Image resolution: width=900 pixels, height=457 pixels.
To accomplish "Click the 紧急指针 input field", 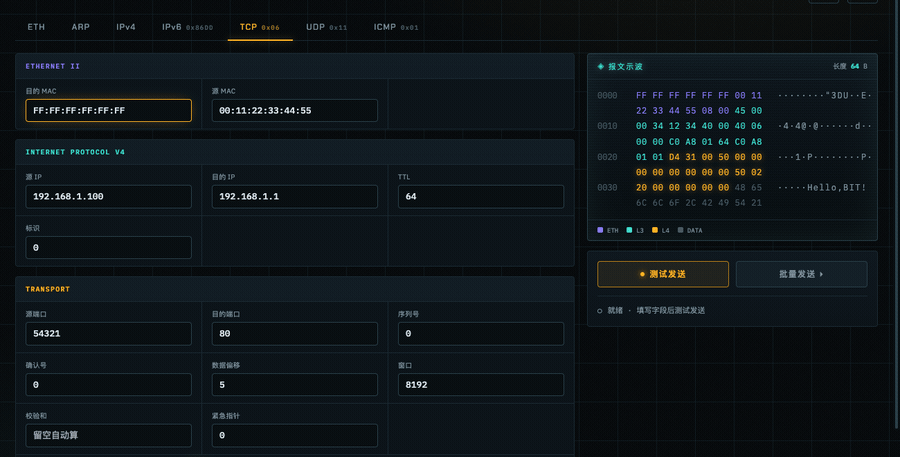I will pyautogui.click(x=294, y=435).
